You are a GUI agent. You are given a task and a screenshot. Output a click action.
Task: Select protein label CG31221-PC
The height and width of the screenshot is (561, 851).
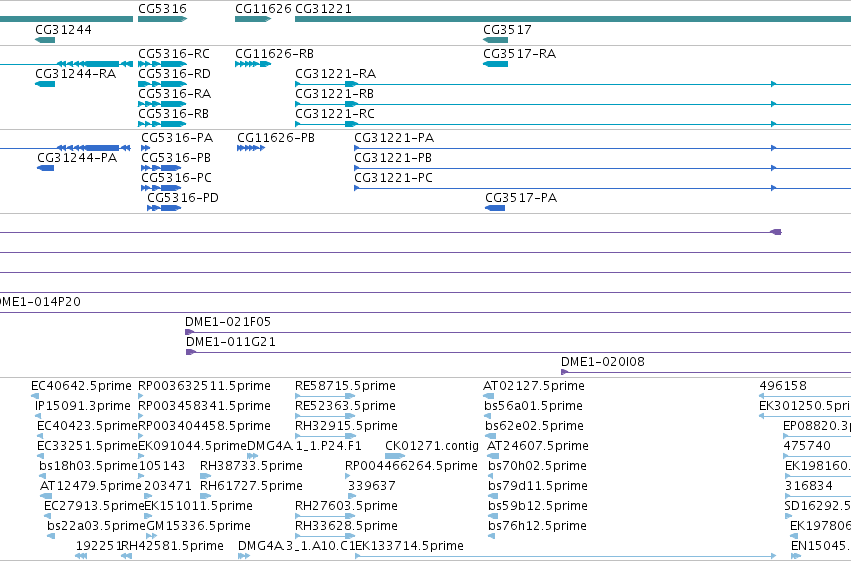tap(393, 178)
